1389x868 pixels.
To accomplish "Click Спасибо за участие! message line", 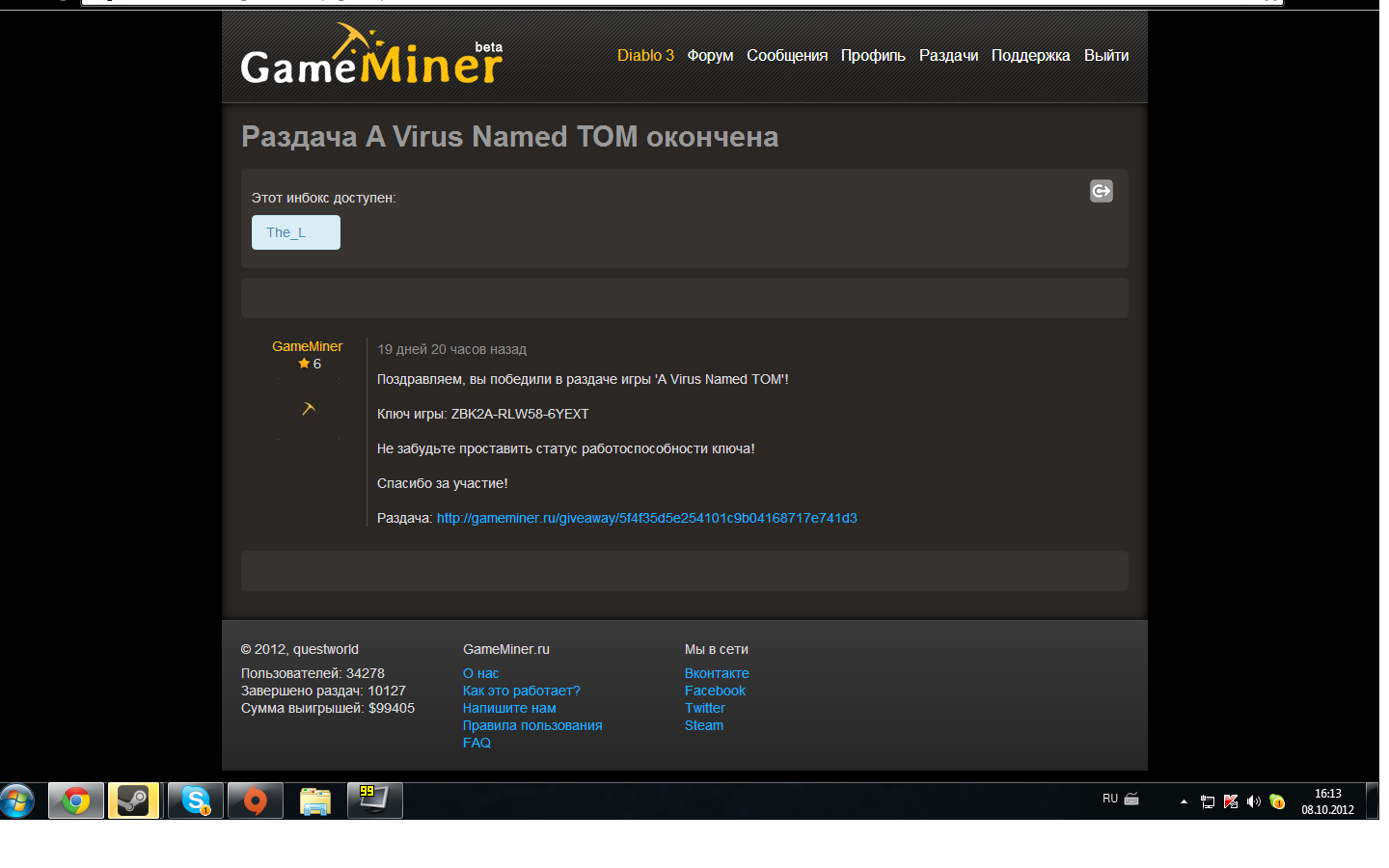I will click(x=442, y=483).
